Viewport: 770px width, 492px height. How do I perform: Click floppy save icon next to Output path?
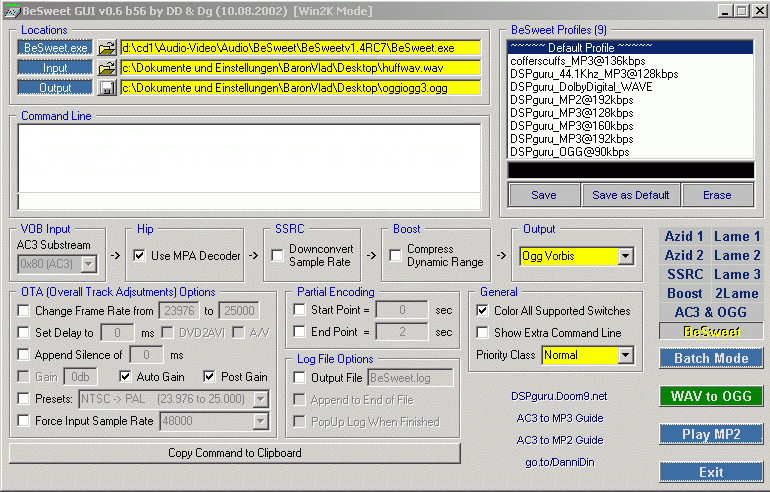tap(107, 88)
